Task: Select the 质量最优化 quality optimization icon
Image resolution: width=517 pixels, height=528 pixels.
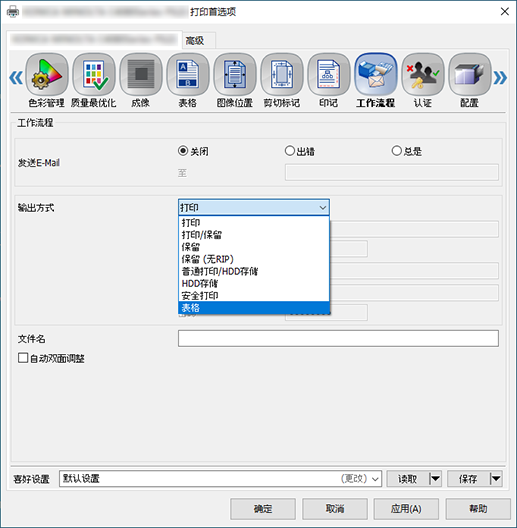Action: pos(94,74)
